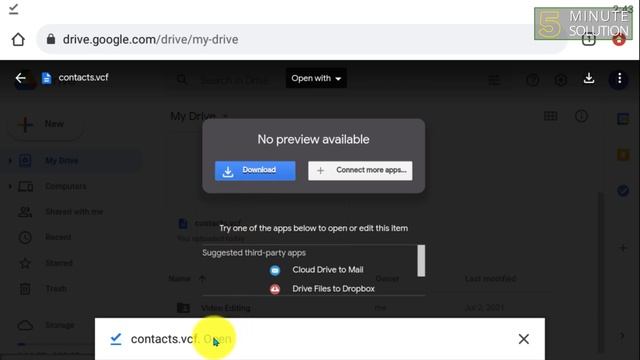Click the search magnifier icon
Image resolution: width=640 pixels, height=360 pixels.
click(182, 80)
